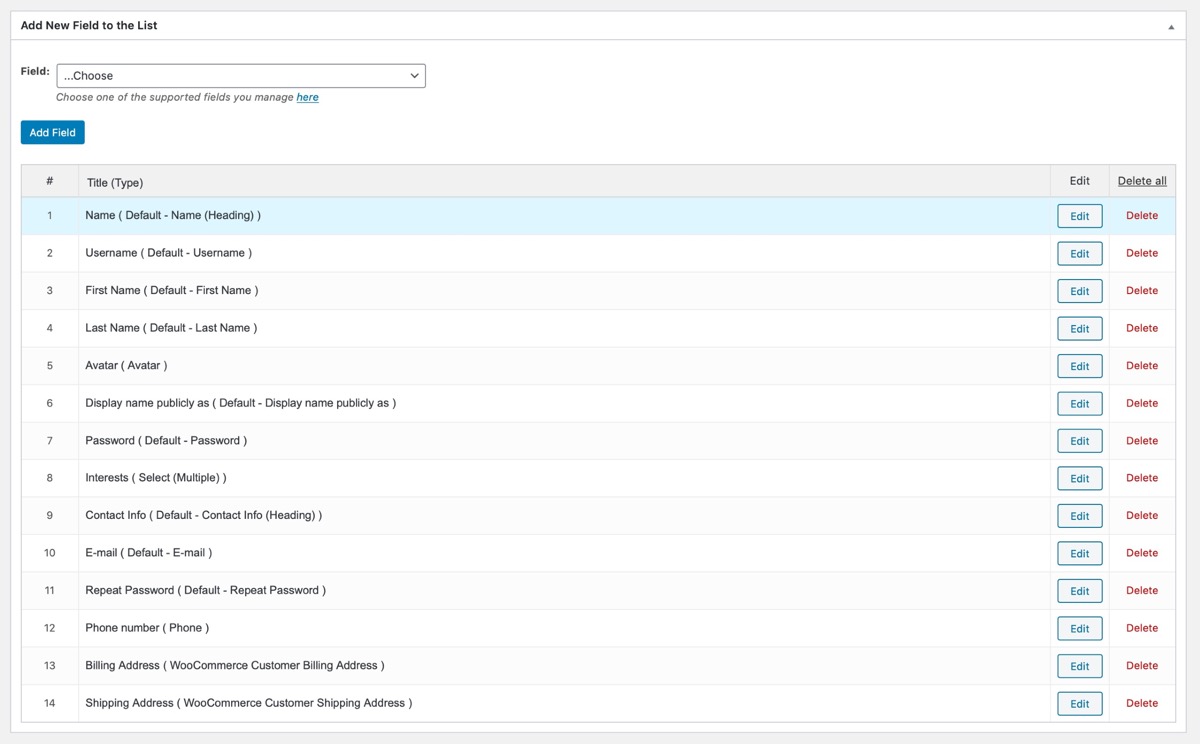This screenshot has width=1200, height=744.
Task: Delete the Interests field
Action: tap(1142, 478)
